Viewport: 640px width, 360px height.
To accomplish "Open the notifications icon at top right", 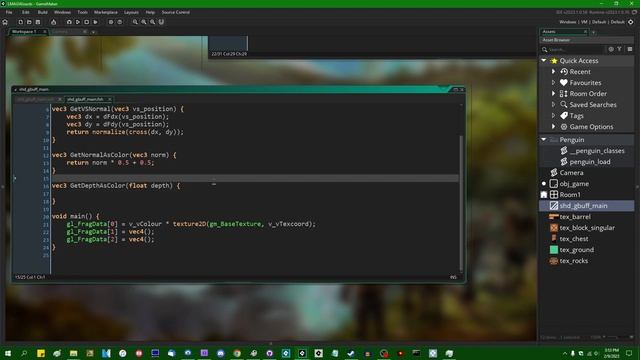I will (x=634, y=12).
